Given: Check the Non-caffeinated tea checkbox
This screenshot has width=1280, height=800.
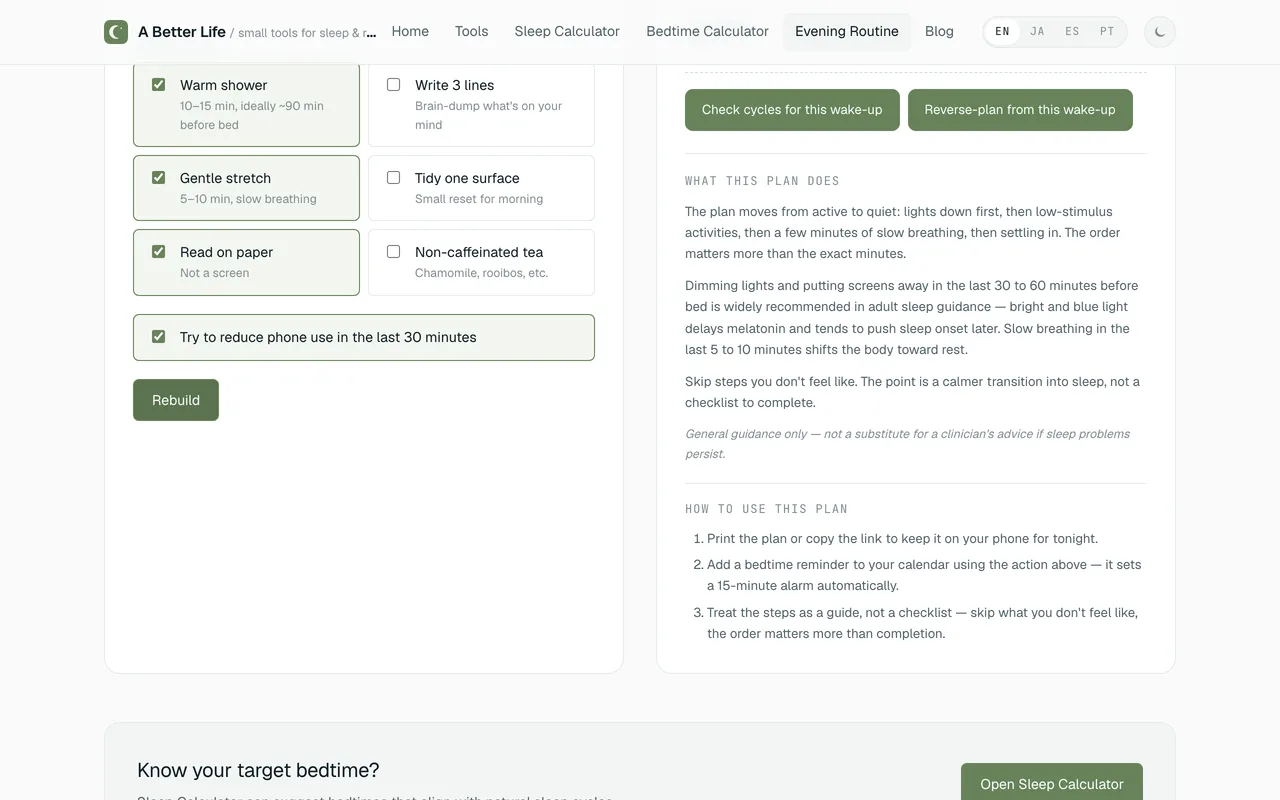Looking at the screenshot, I should pos(393,252).
